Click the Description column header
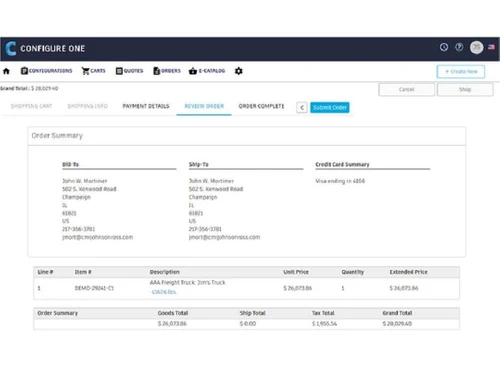Screen dimensions: 500x375 [165, 272]
